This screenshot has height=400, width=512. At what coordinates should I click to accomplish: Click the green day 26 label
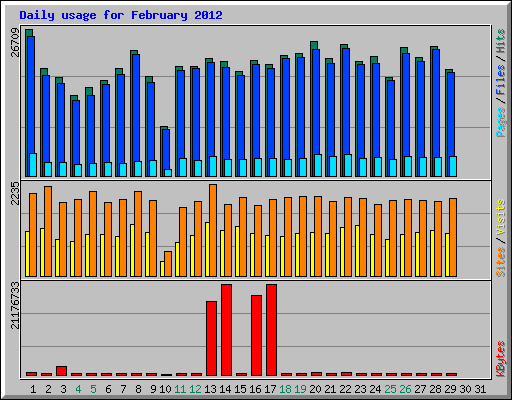[x=405, y=389]
